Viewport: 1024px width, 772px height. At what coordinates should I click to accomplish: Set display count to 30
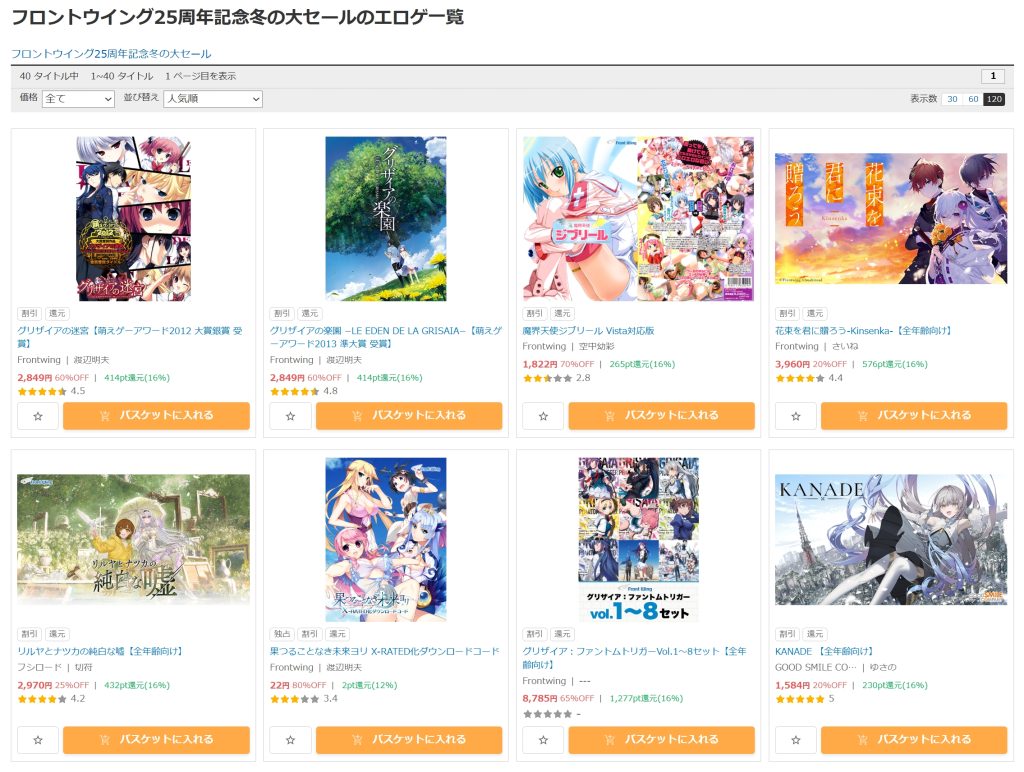[x=952, y=99]
